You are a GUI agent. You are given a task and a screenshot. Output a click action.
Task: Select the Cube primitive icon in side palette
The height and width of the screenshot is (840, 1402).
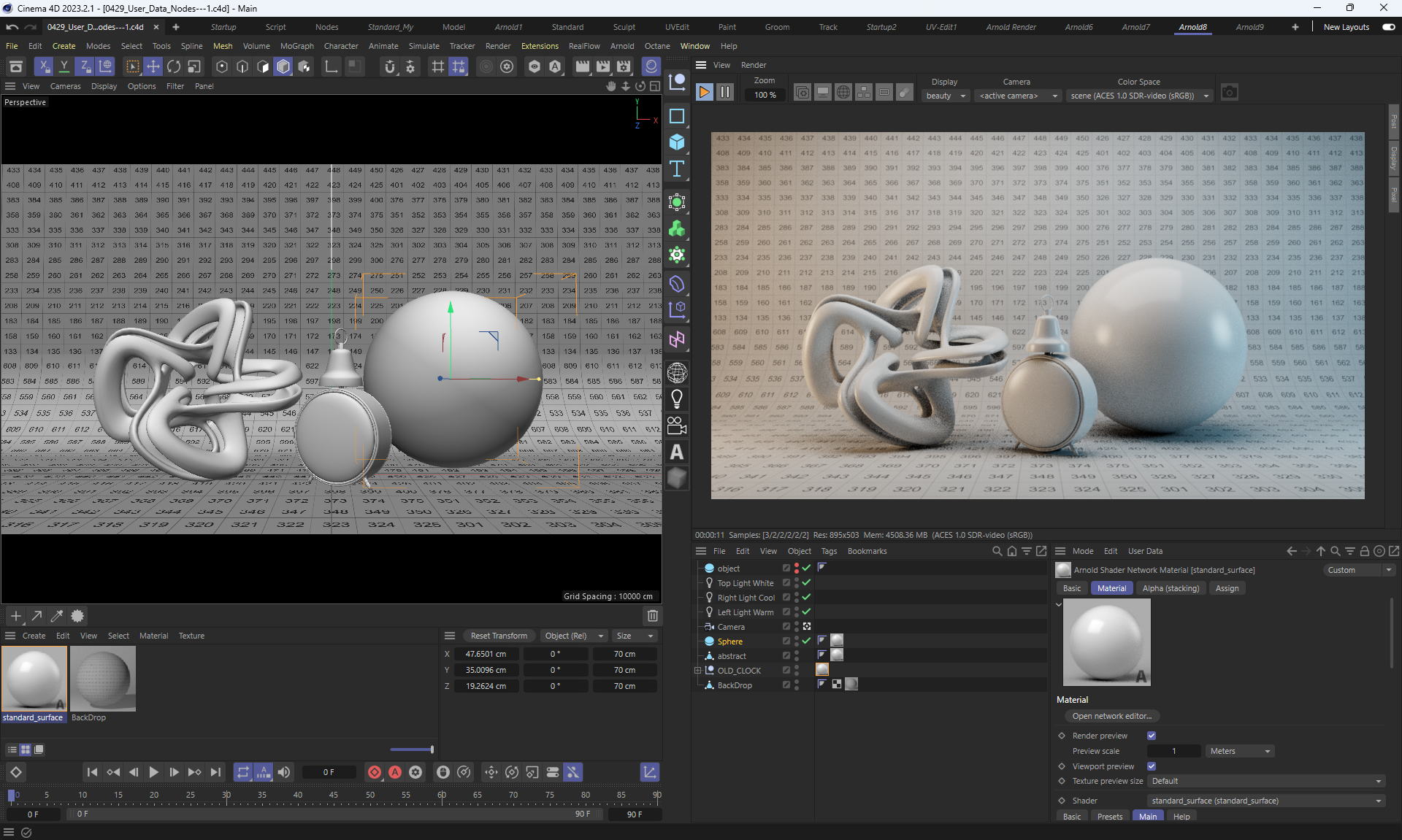677,142
